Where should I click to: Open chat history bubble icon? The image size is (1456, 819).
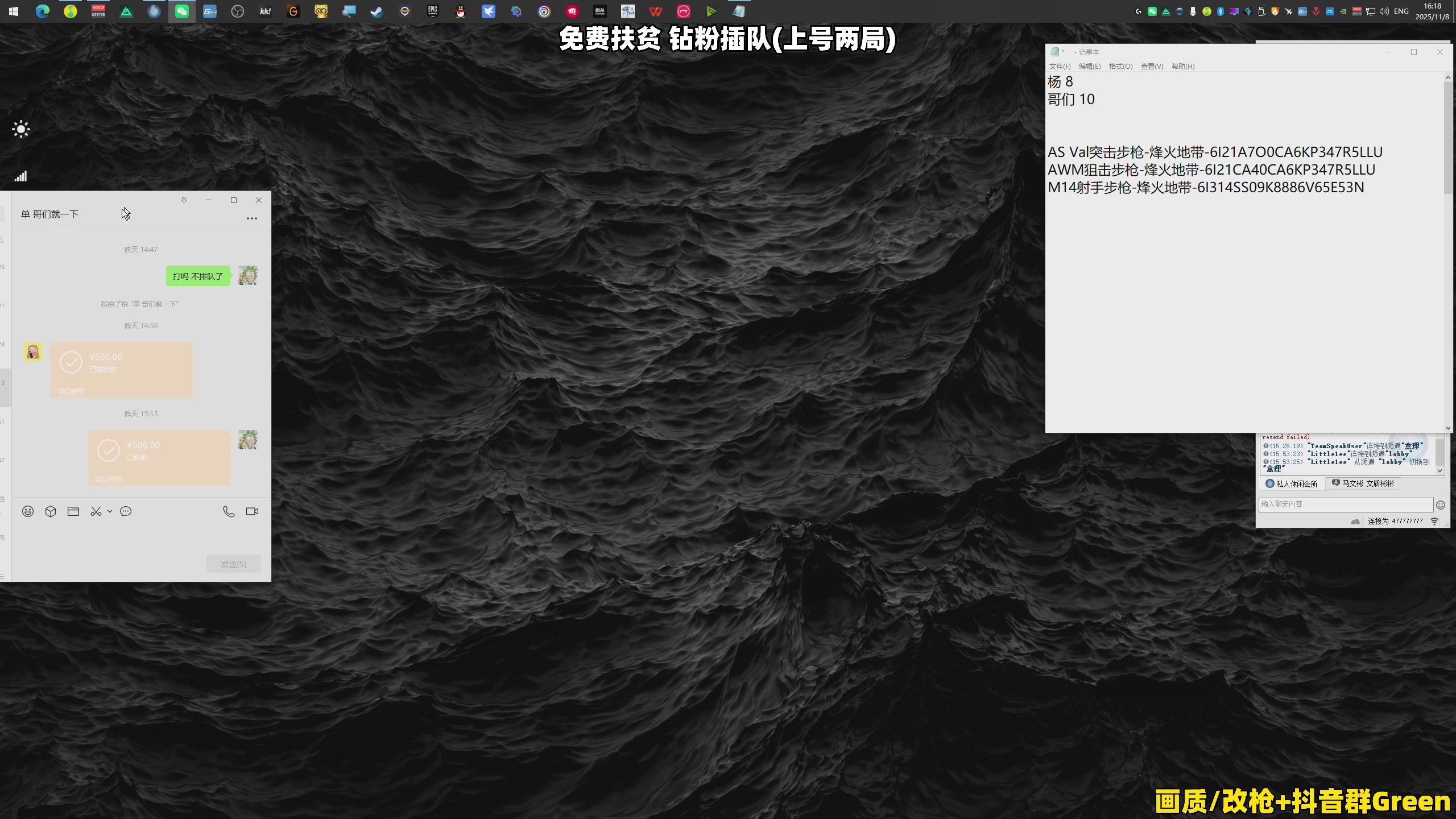pos(126,511)
